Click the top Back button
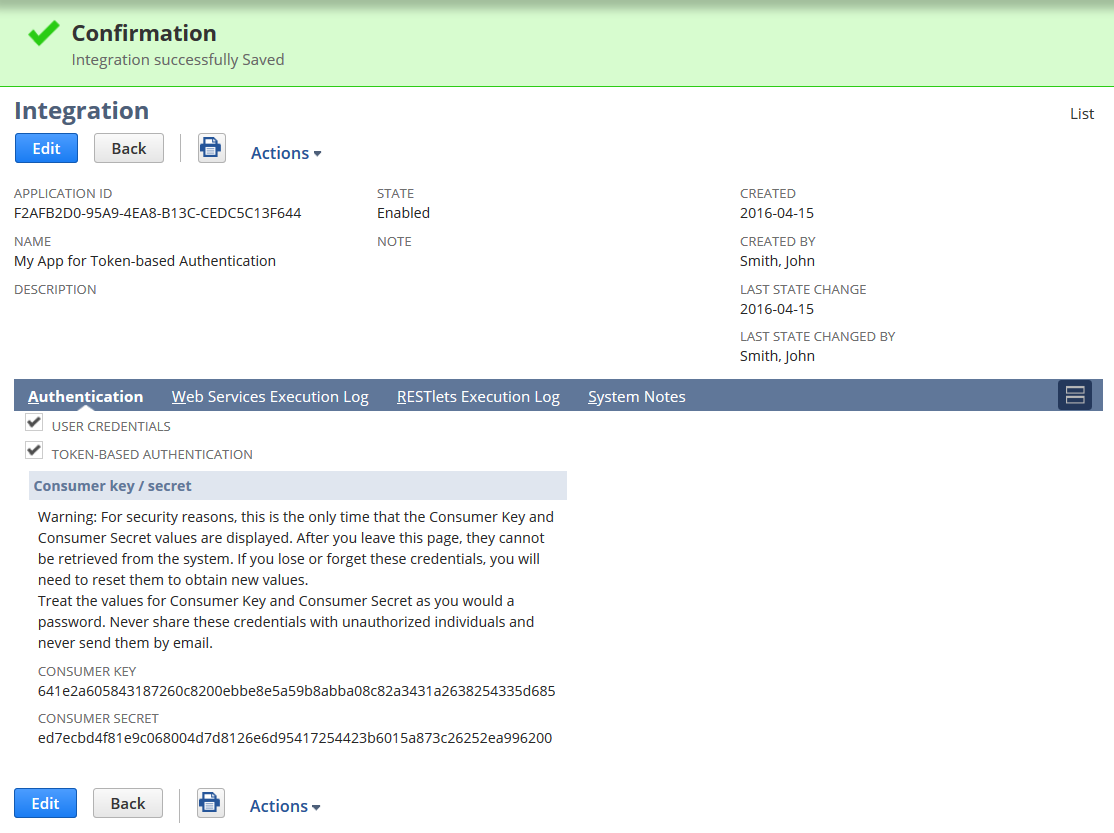 point(128,147)
